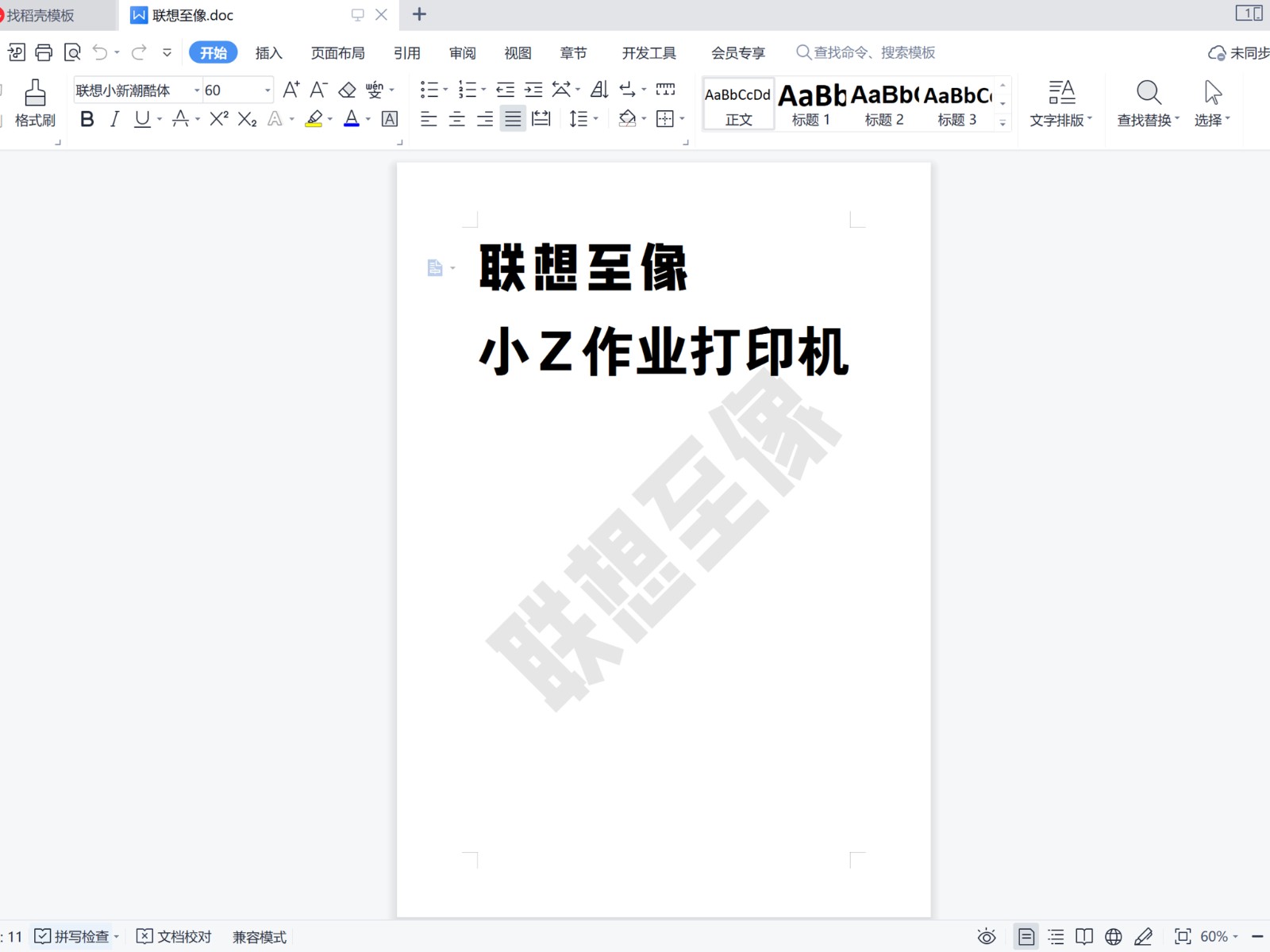The width and height of the screenshot is (1270, 952).
Task: Apply superscript formatting
Action: click(x=219, y=119)
